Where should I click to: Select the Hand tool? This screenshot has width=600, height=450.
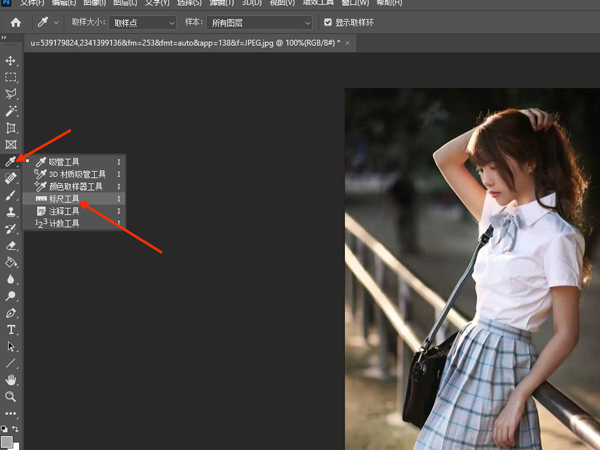point(11,380)
